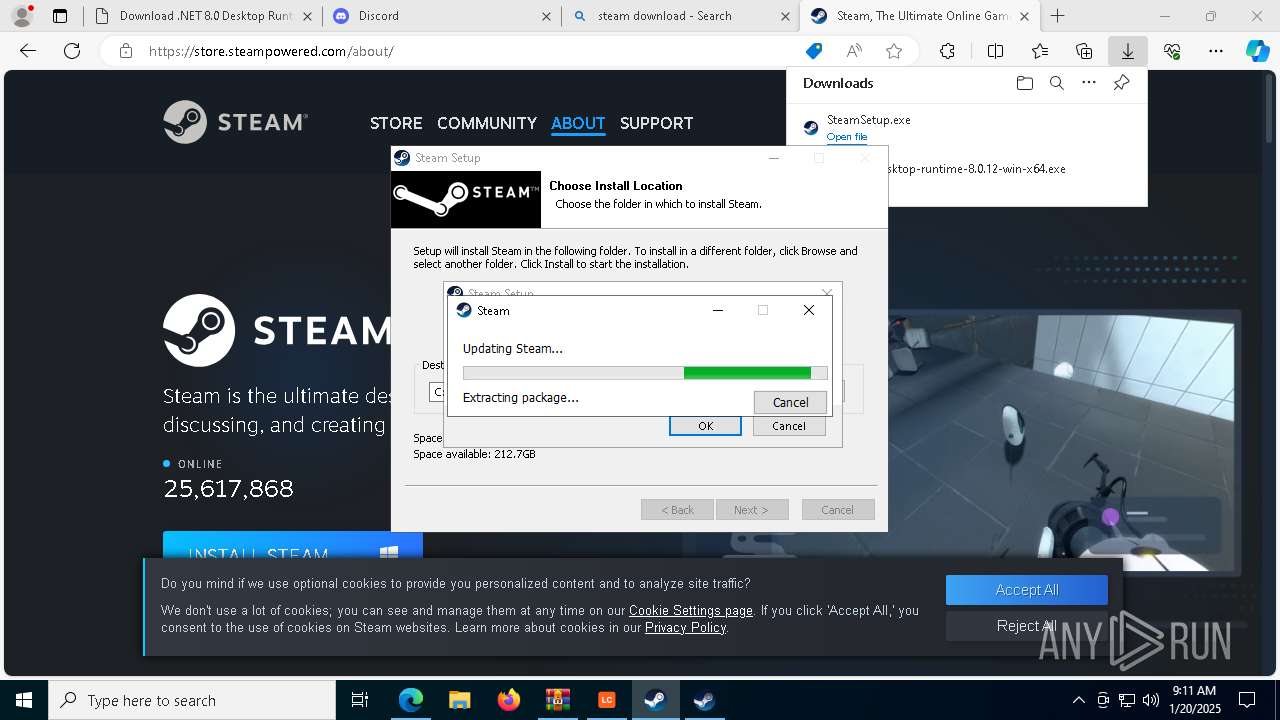The height and width of the screenshot is (720, 1280).
Task: Open the clock showing 9:11 AM
Action: tap(1194, 700)
